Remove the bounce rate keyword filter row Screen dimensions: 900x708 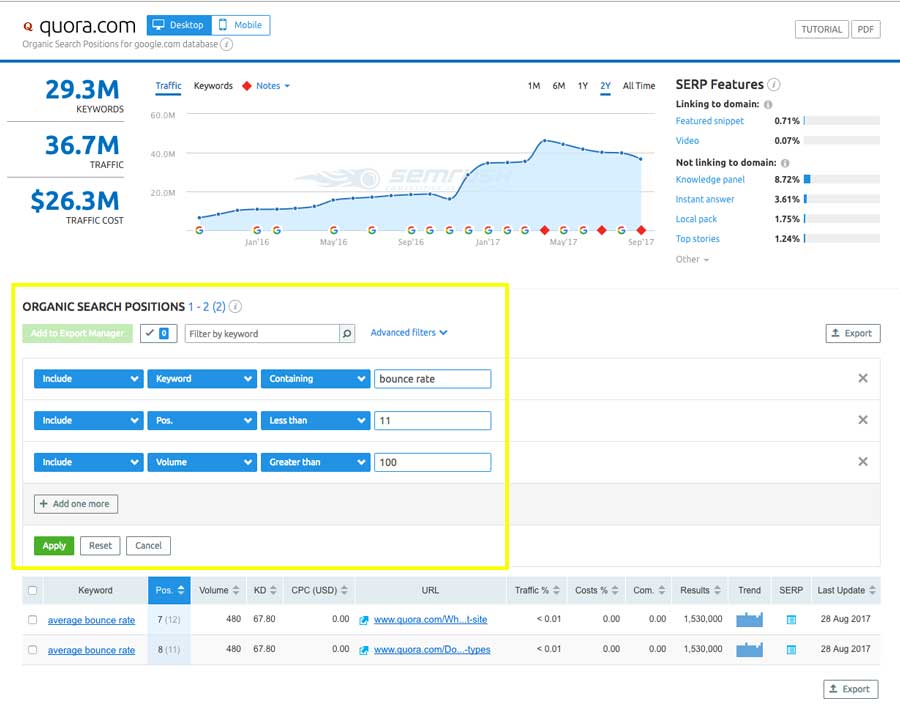click(862, 378)
